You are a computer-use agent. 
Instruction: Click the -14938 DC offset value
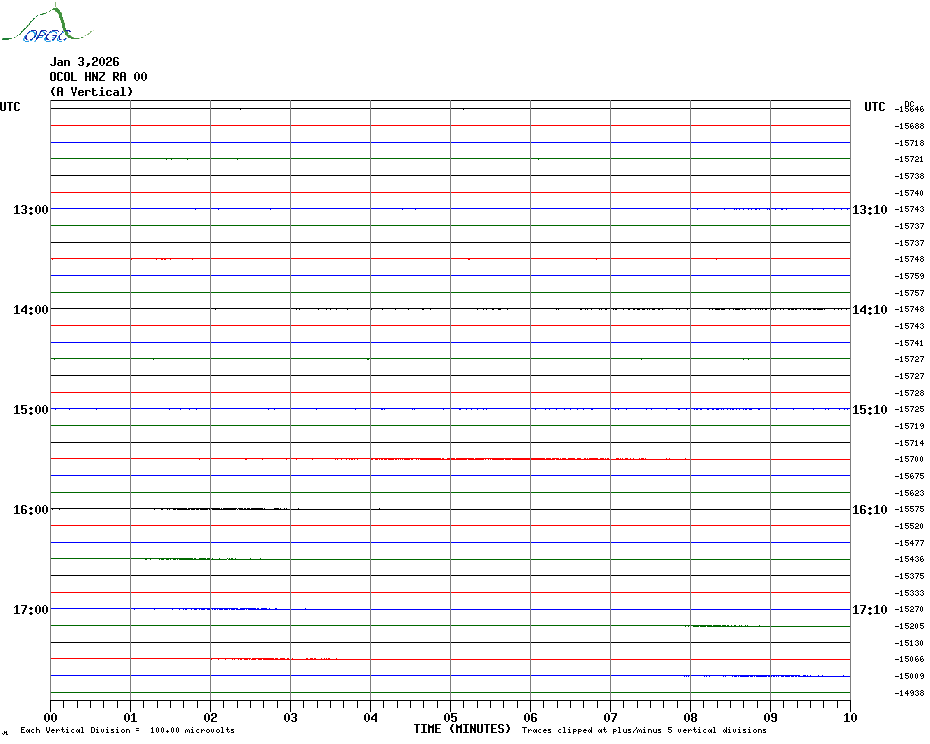(x=910, y=693)
